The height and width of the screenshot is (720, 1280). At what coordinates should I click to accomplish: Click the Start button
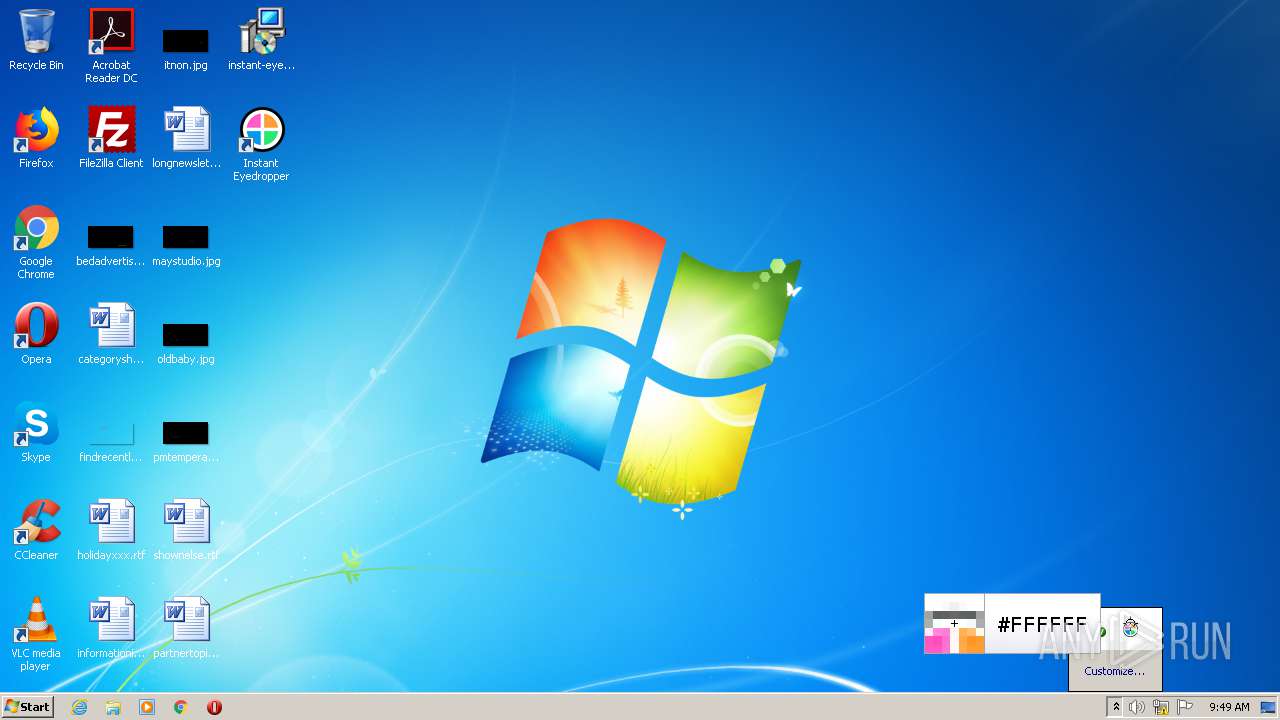28,707
